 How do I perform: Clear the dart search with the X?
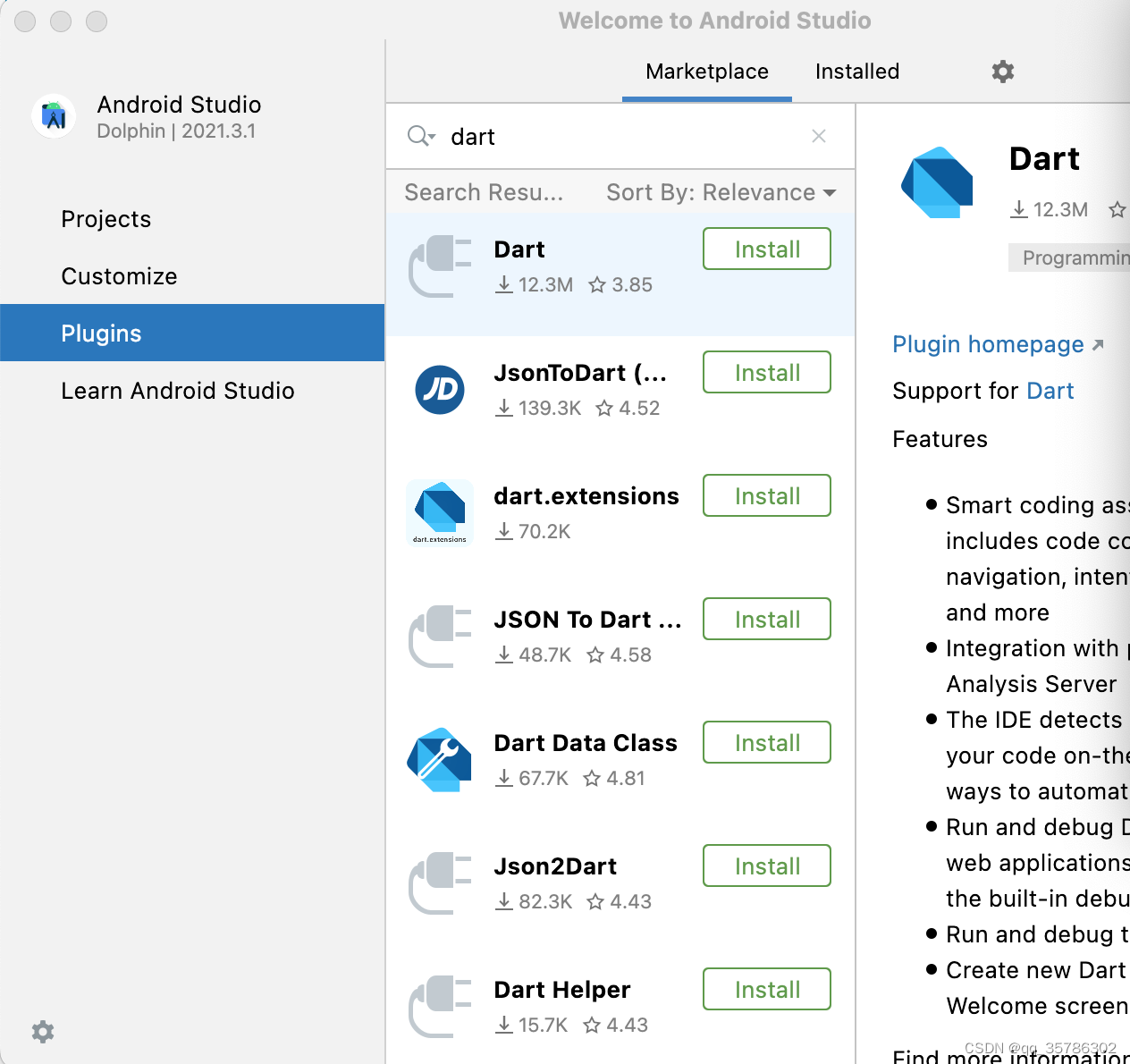(818, 136)
